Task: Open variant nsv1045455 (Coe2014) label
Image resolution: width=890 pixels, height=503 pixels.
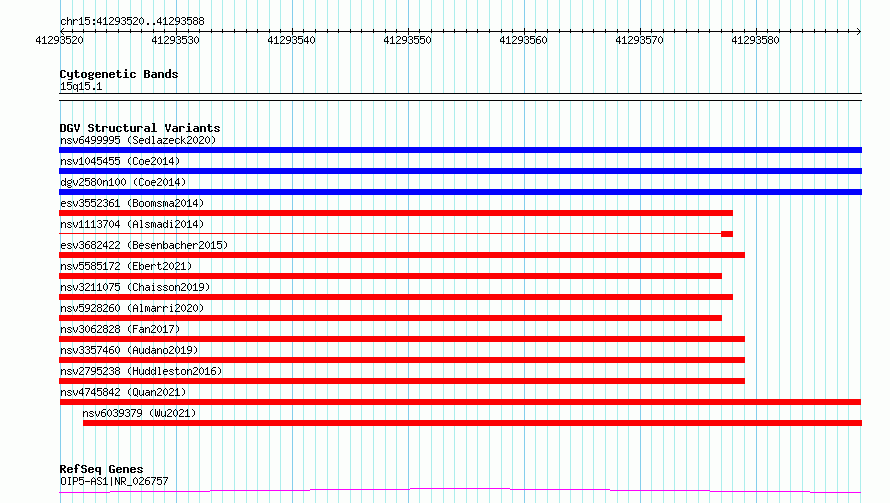Action: click(x=120, y=161)
